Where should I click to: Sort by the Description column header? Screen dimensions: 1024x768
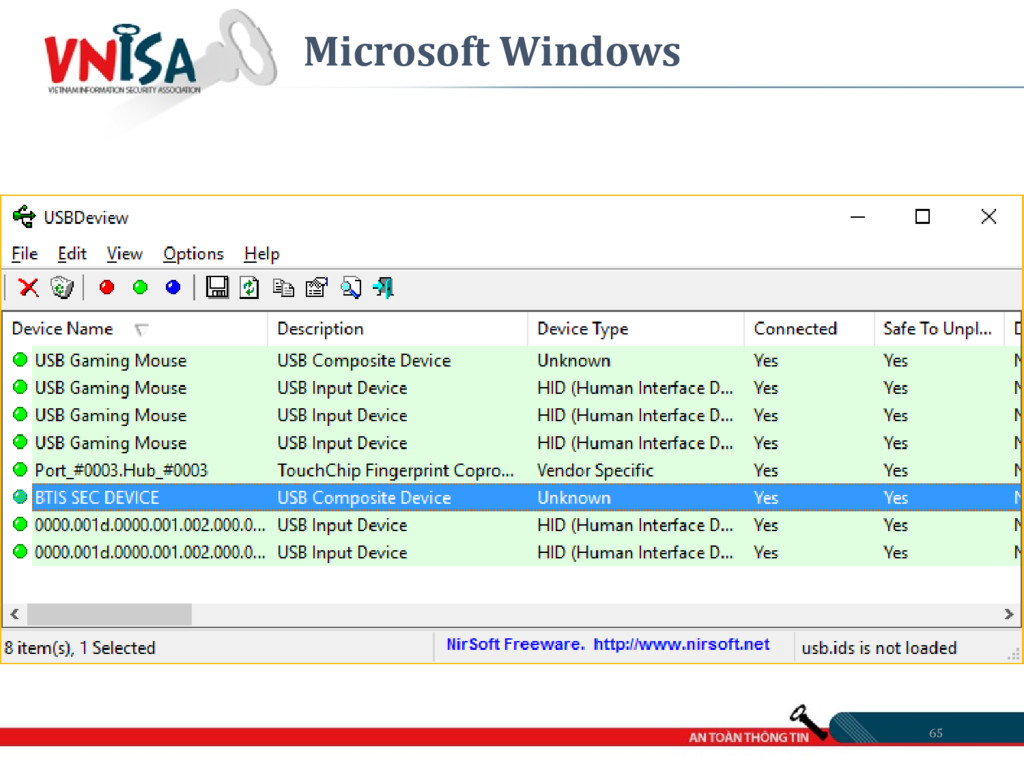point(398,328)
